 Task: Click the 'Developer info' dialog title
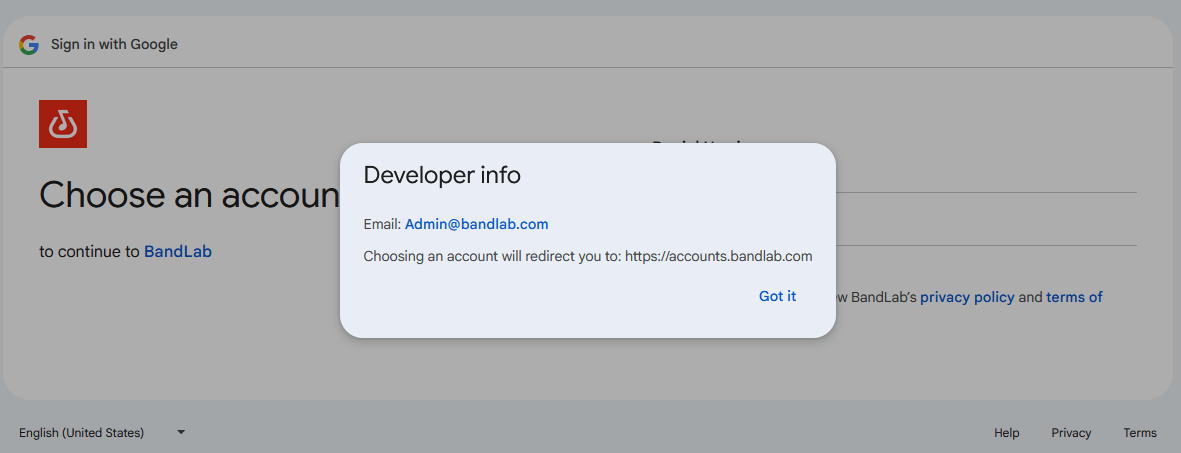click(442, 176)
